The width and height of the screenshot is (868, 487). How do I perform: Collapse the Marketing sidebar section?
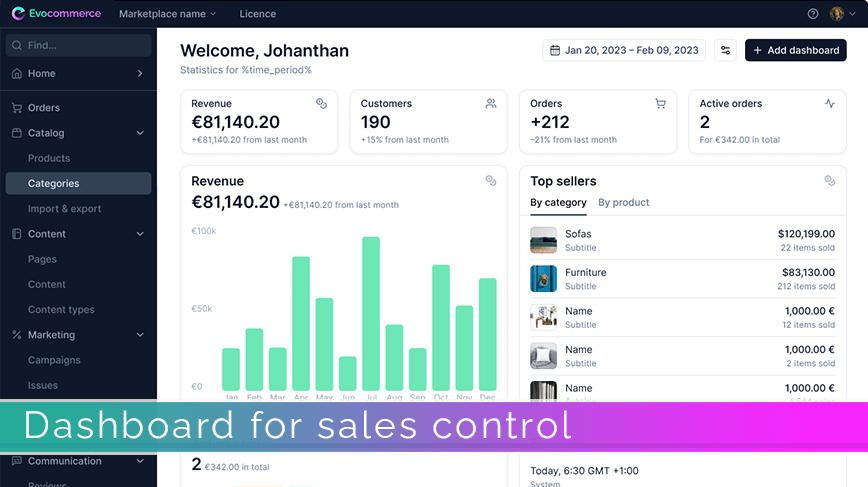[x=140, y=335]
